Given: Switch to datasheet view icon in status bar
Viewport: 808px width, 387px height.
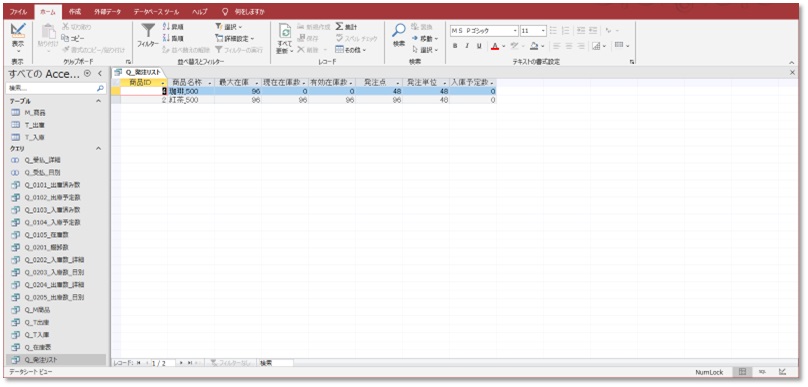Looking at the screenshot, I should 742,372.
